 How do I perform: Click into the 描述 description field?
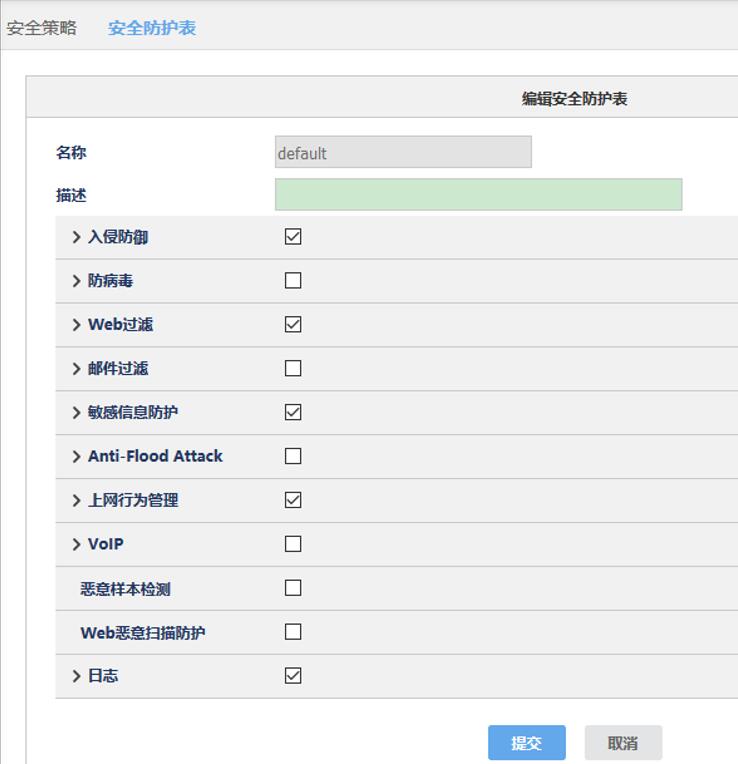[x=478, y=195]
